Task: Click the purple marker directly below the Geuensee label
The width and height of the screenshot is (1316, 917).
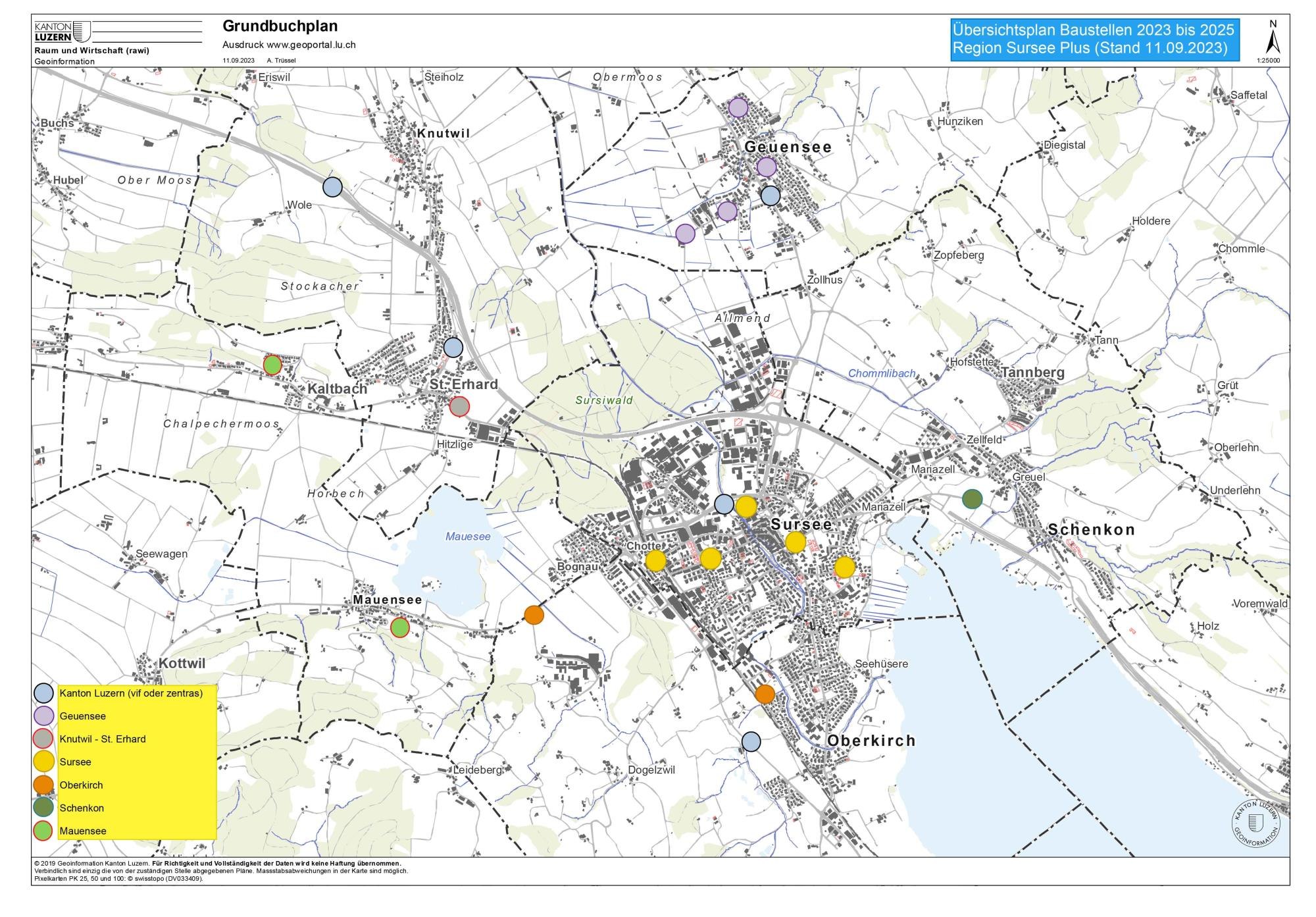Action: [766, 167]
